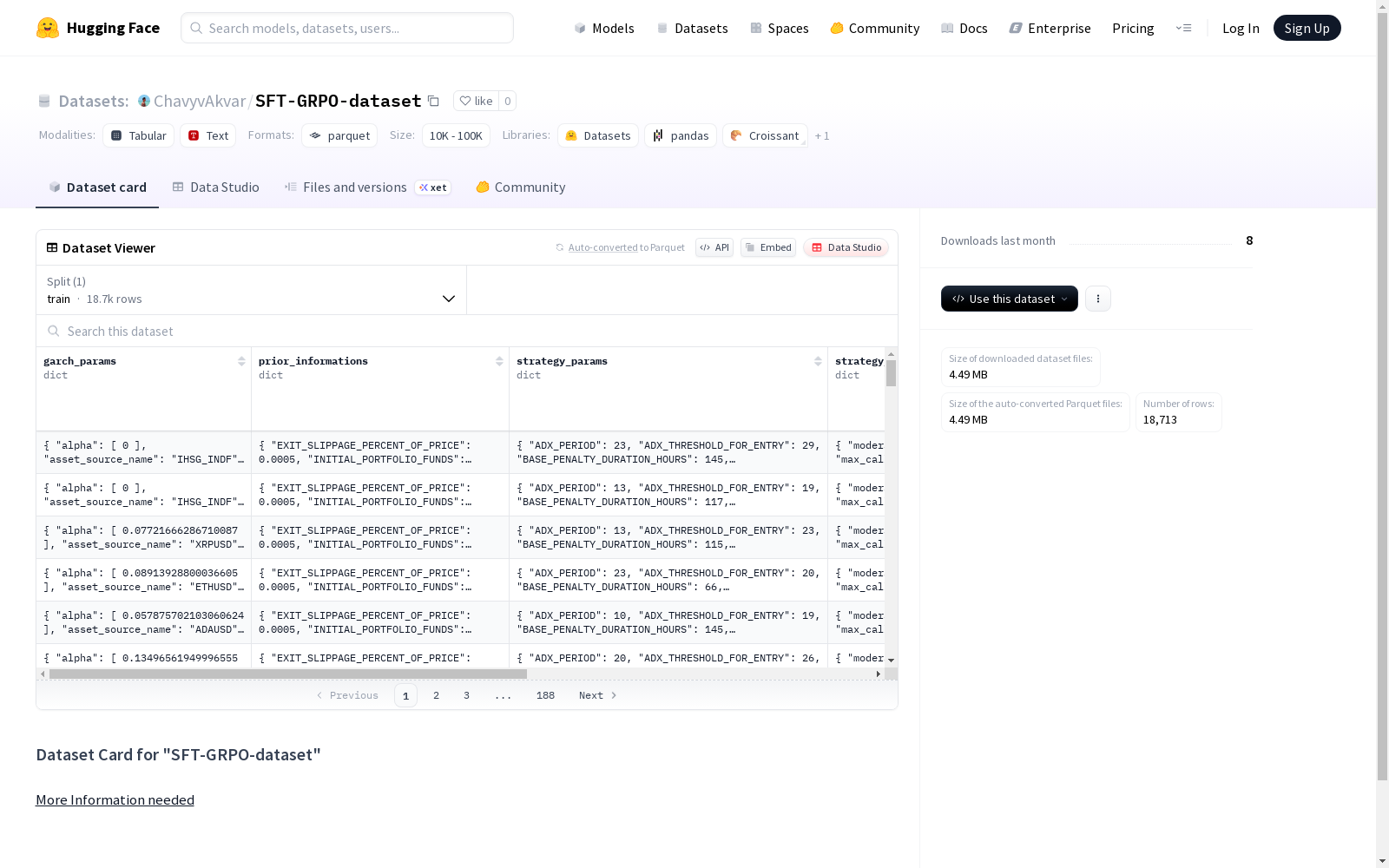Click Log In
This screenshot has width=1389, height=868.
(x=1241, y=28)
